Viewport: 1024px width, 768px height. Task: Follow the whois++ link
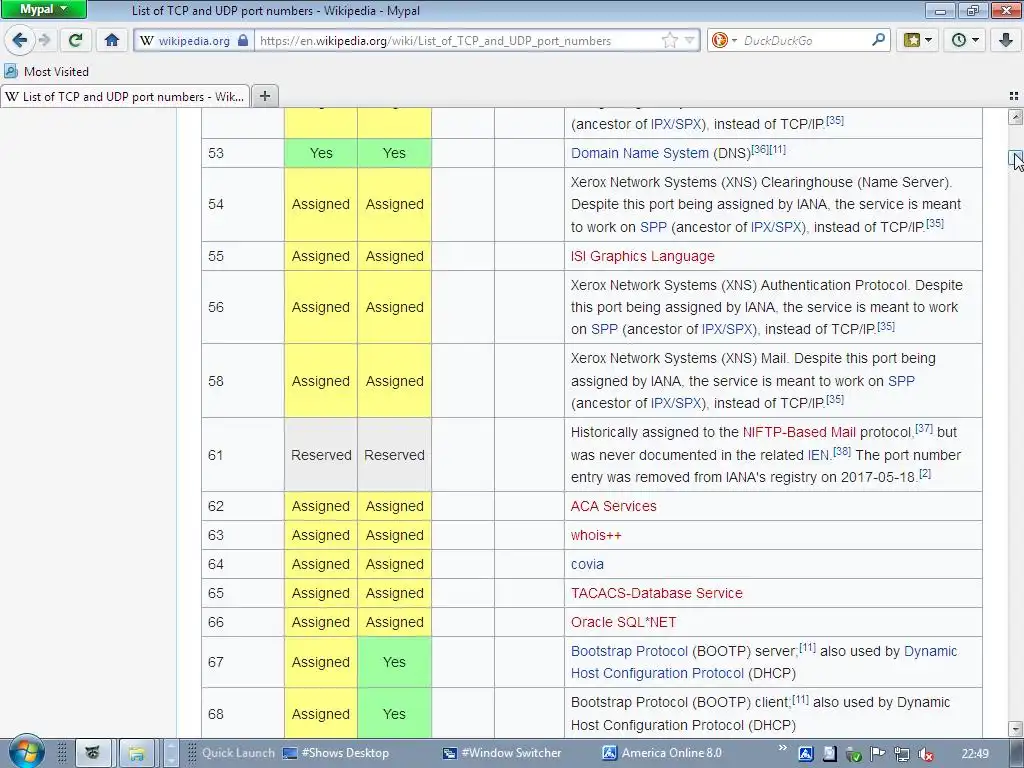(596, 536)
